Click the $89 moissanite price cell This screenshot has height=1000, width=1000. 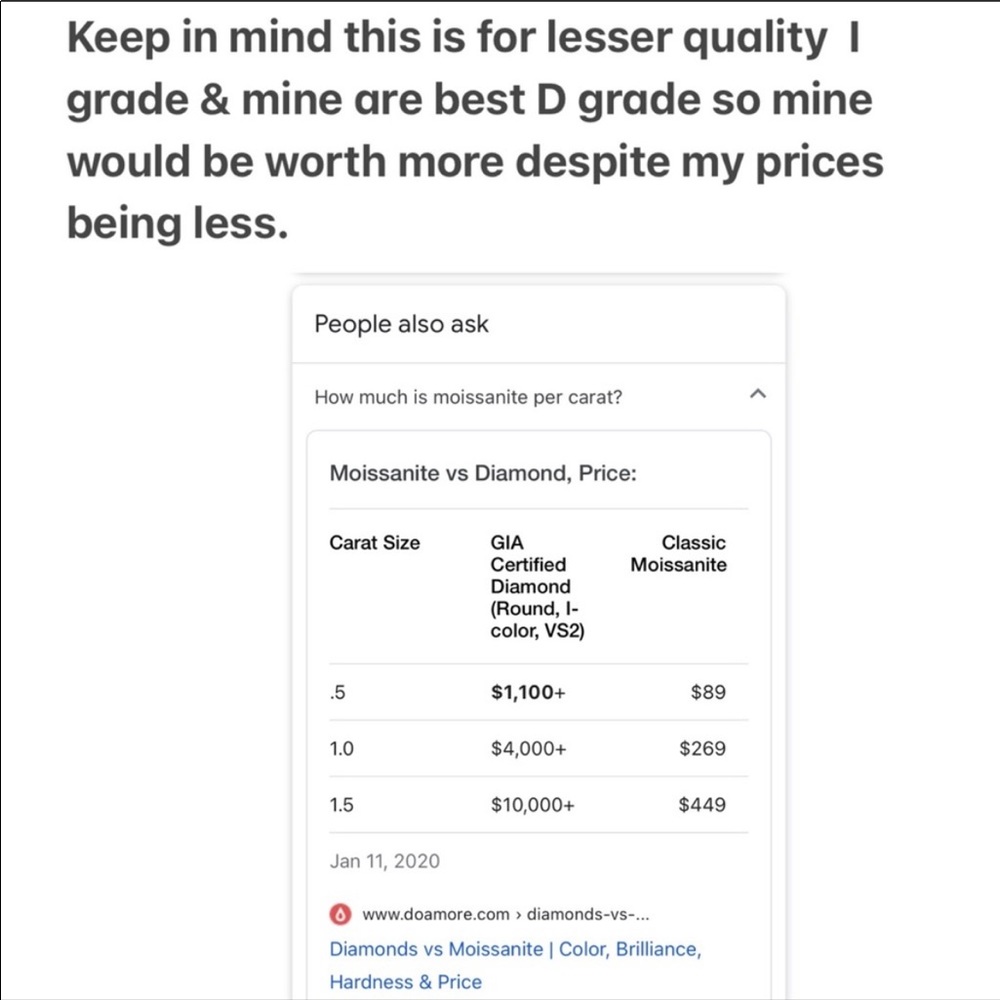[x=708, y=692]
